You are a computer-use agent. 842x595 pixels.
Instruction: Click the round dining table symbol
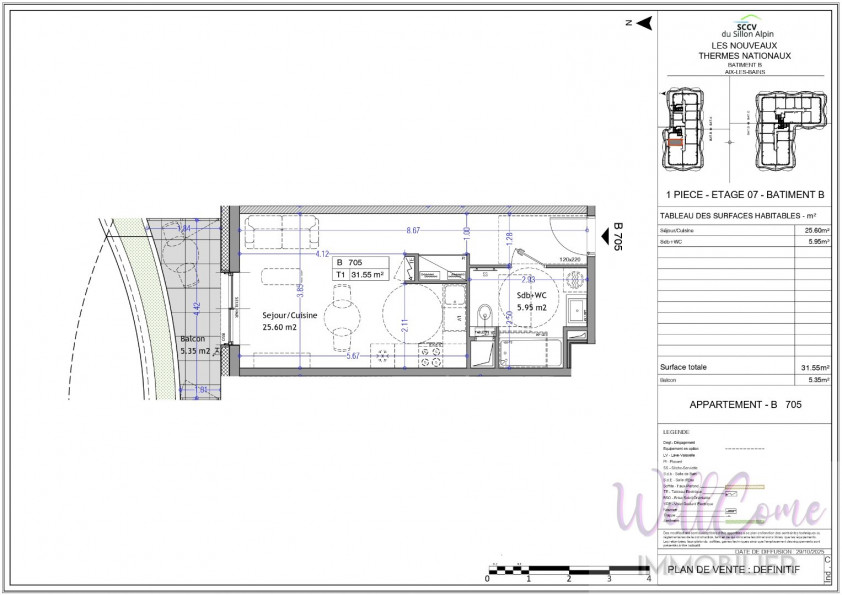[344, 319]
